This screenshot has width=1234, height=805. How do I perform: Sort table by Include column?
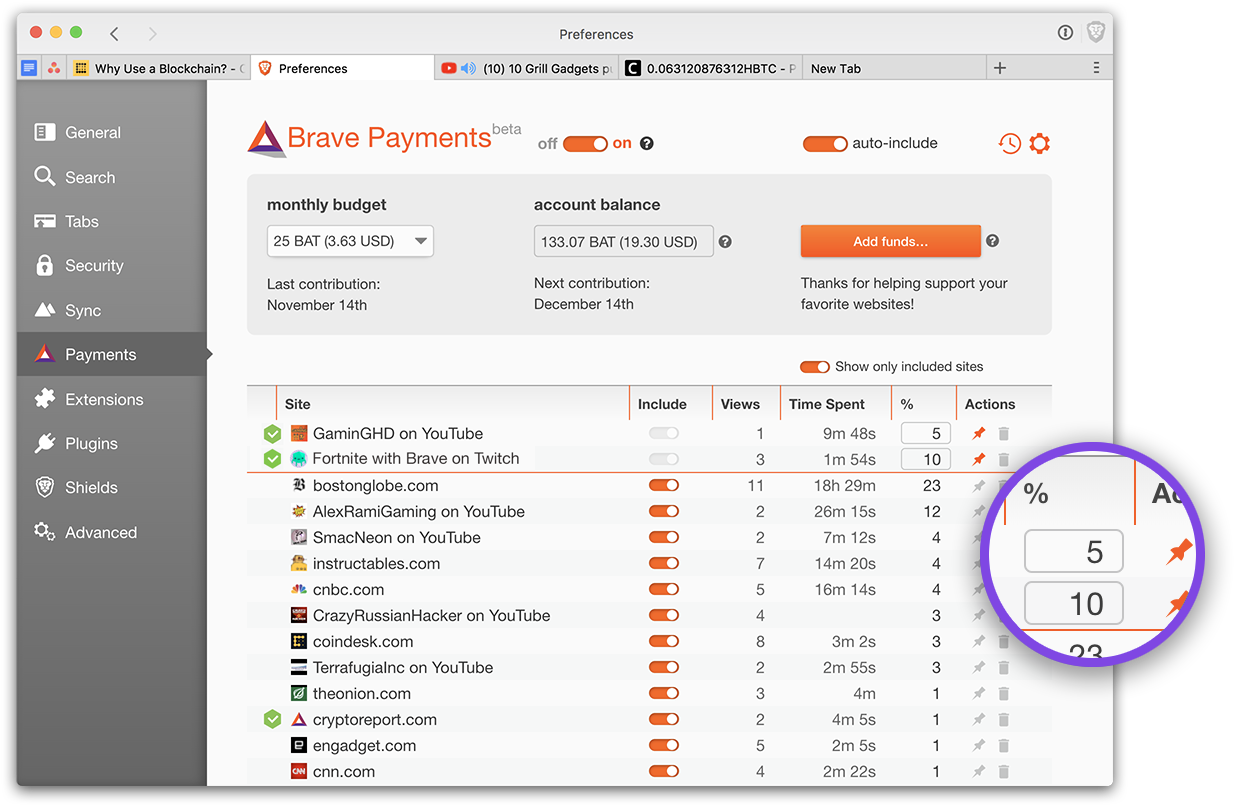[662, 404]
